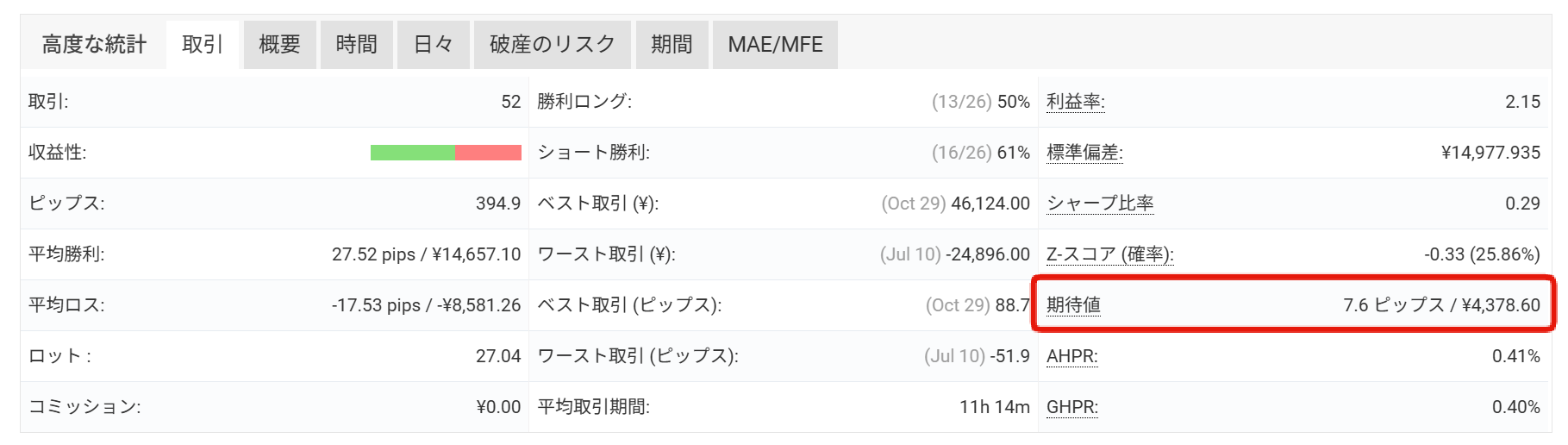The height and width of the screenshot is (445, 1568).
Task: Click the 高度な統計 heading
Action: pos(94,45)
